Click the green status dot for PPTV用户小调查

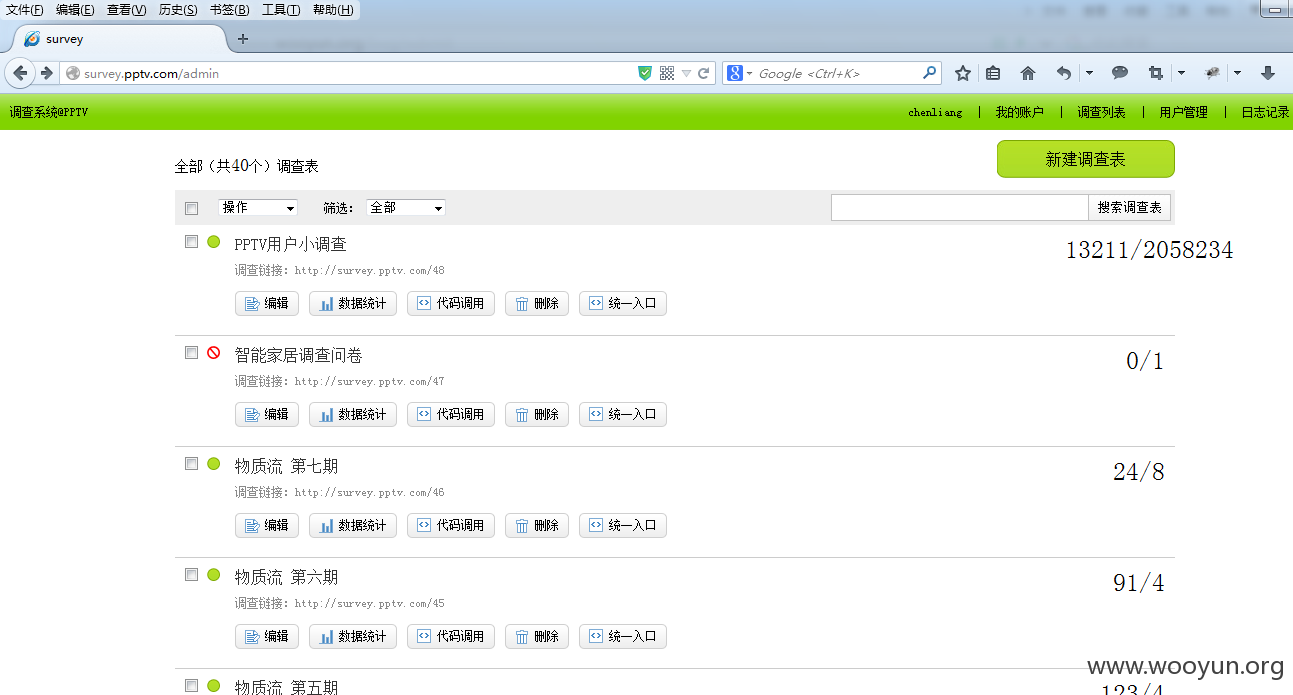pos(213,242)
